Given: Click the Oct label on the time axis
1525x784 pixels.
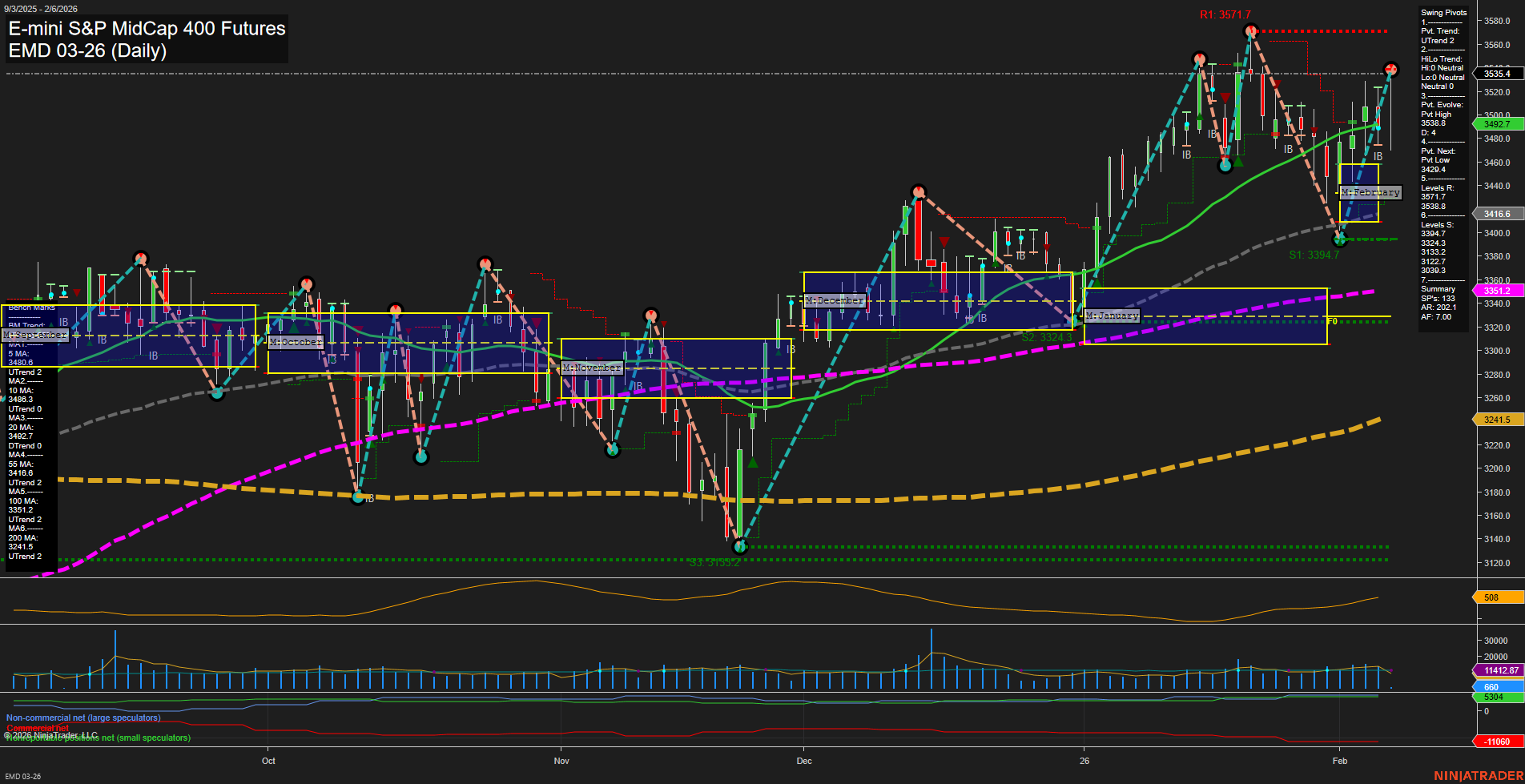Looking at the screenshot, I should 269,761.
